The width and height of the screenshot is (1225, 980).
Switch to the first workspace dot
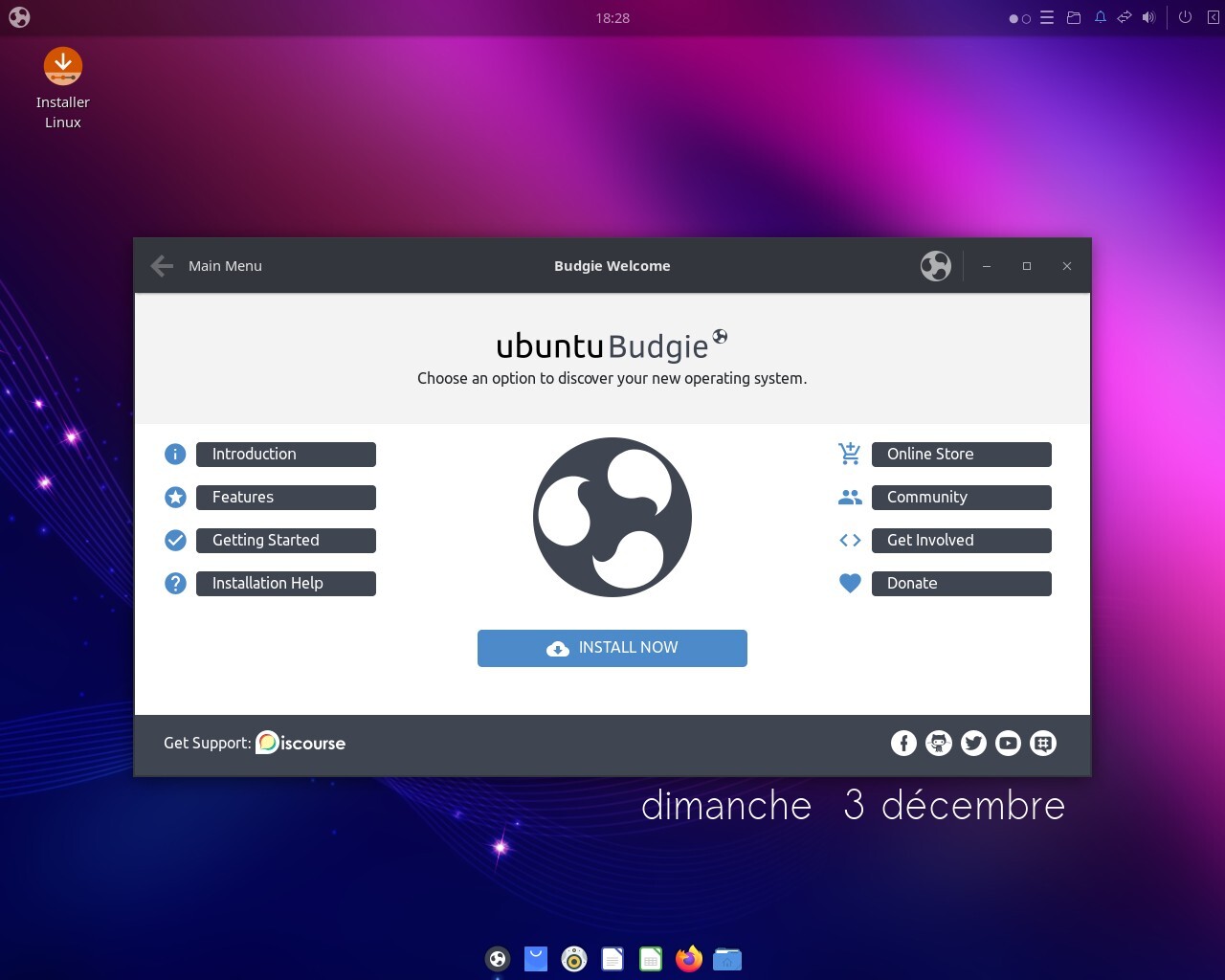pyautogui.click(x=1013, y=18)
